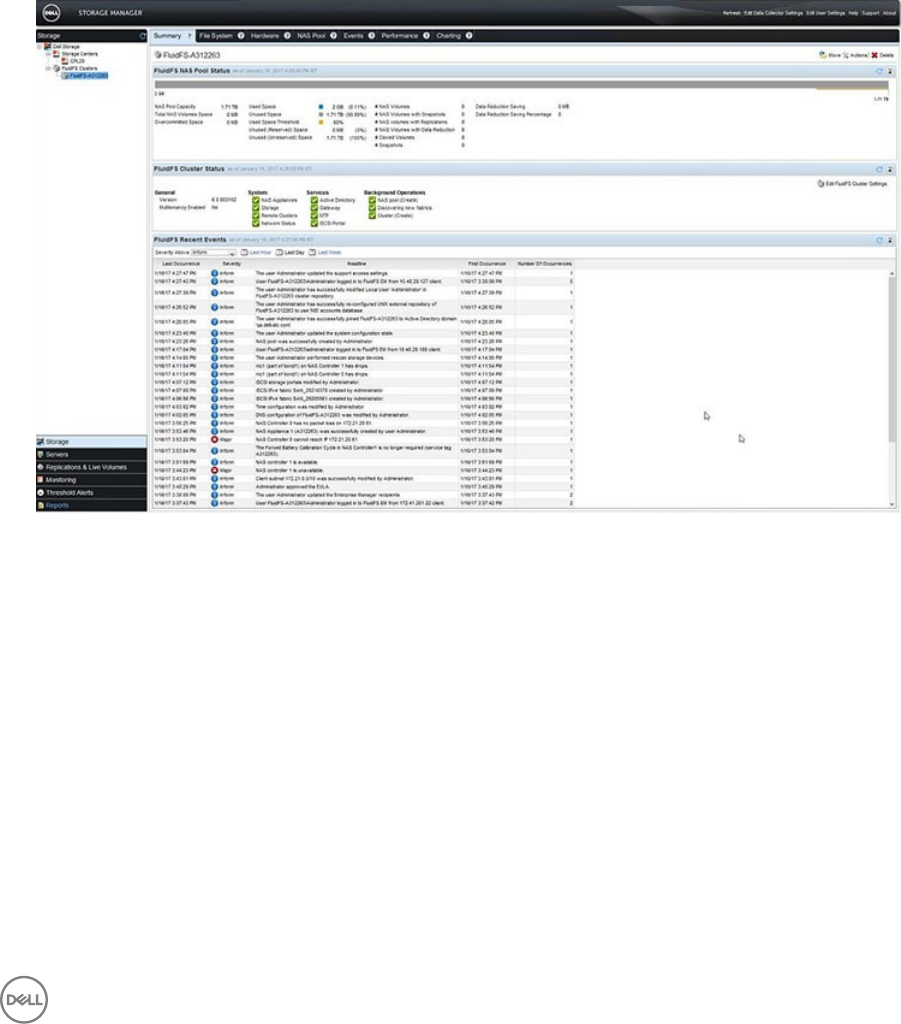Click the Major severity icon for 3:44:23 PM

click(x=214, y=470)
